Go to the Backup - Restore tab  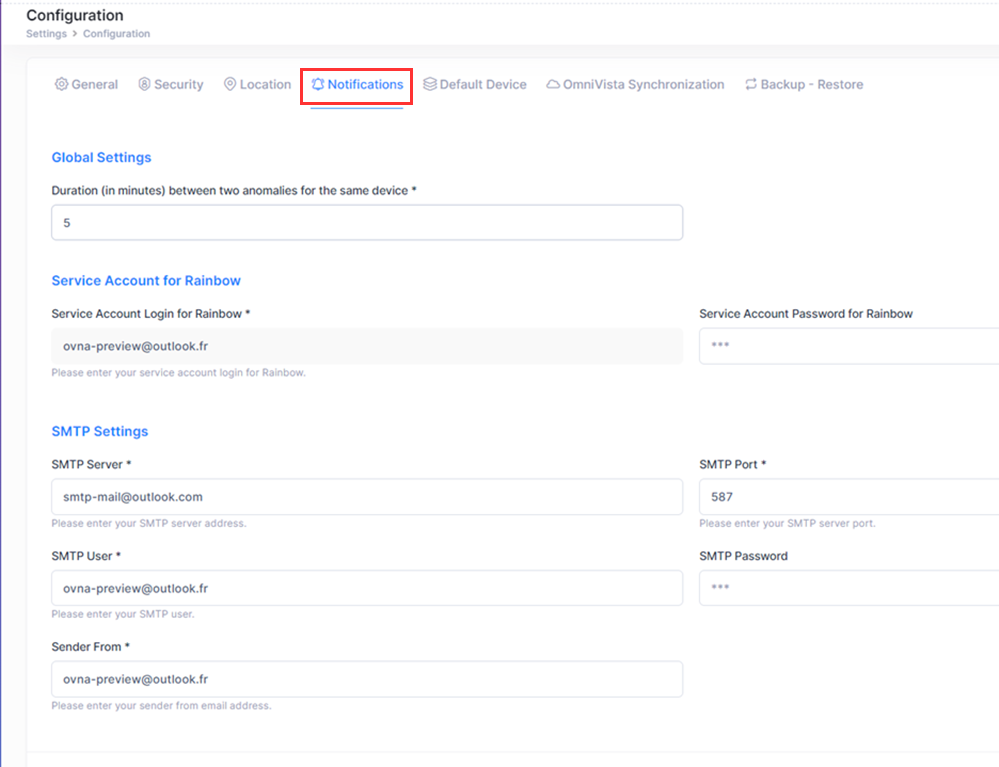(x=811, y=85)
